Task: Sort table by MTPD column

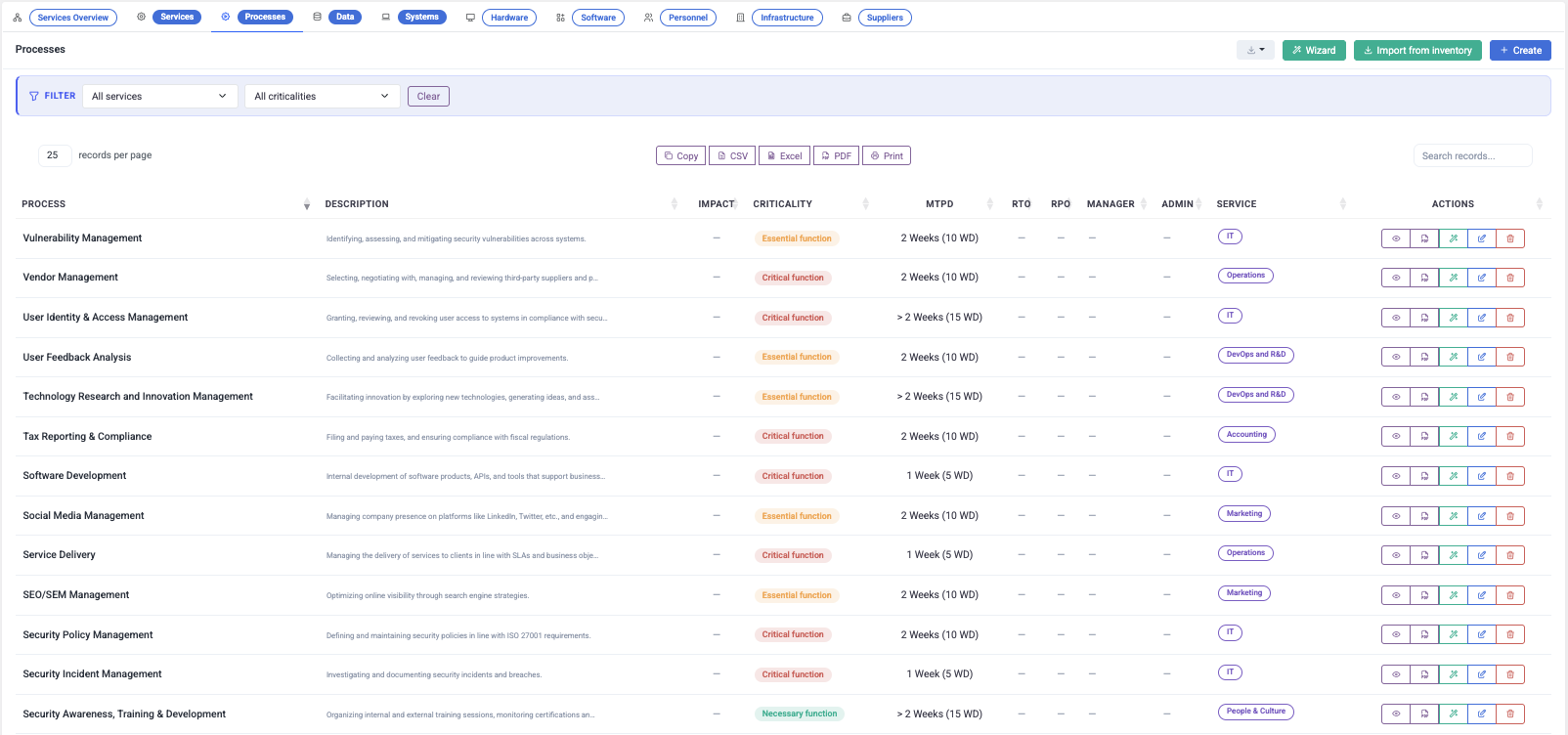Action: tap(939, 204)
